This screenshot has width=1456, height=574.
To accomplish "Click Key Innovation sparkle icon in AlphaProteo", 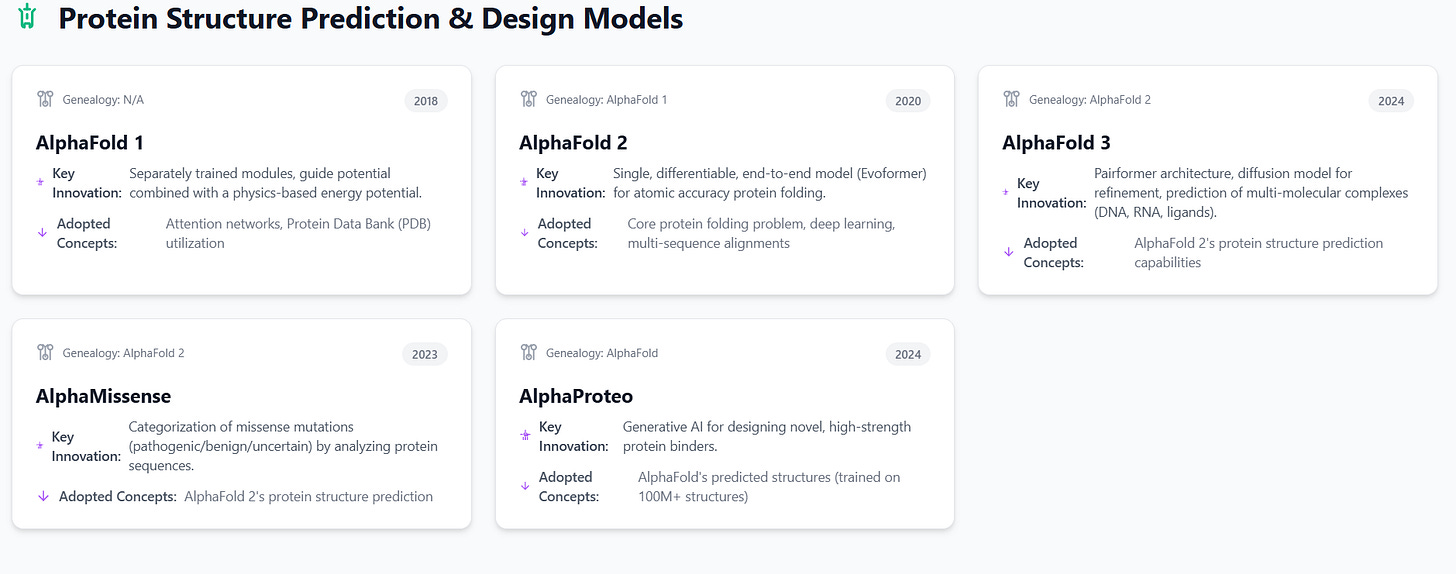I will click(x=525, y=436).
